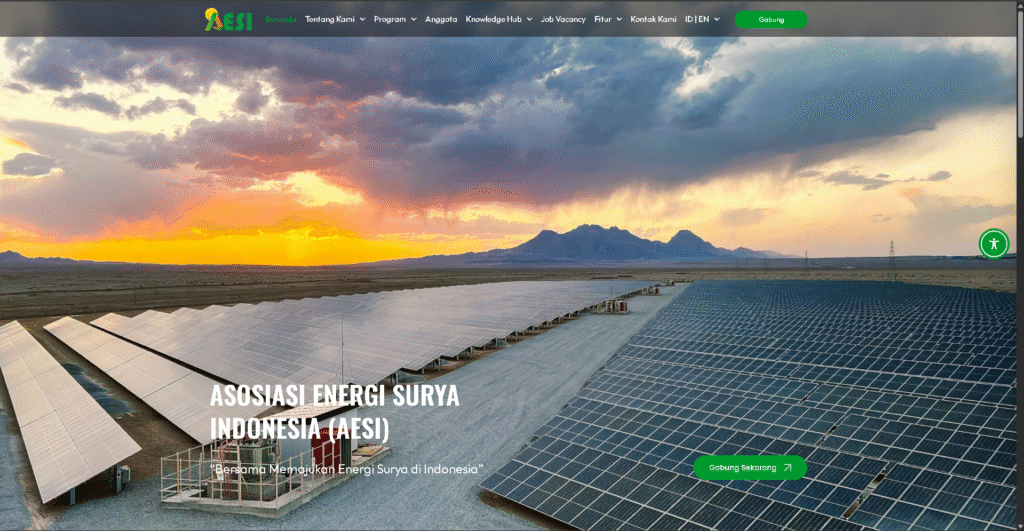Expand the Knowledge Hub chevron
The width and height of the screenshot is (1024, 531).
pyautogui.click(x=529, y=20)
